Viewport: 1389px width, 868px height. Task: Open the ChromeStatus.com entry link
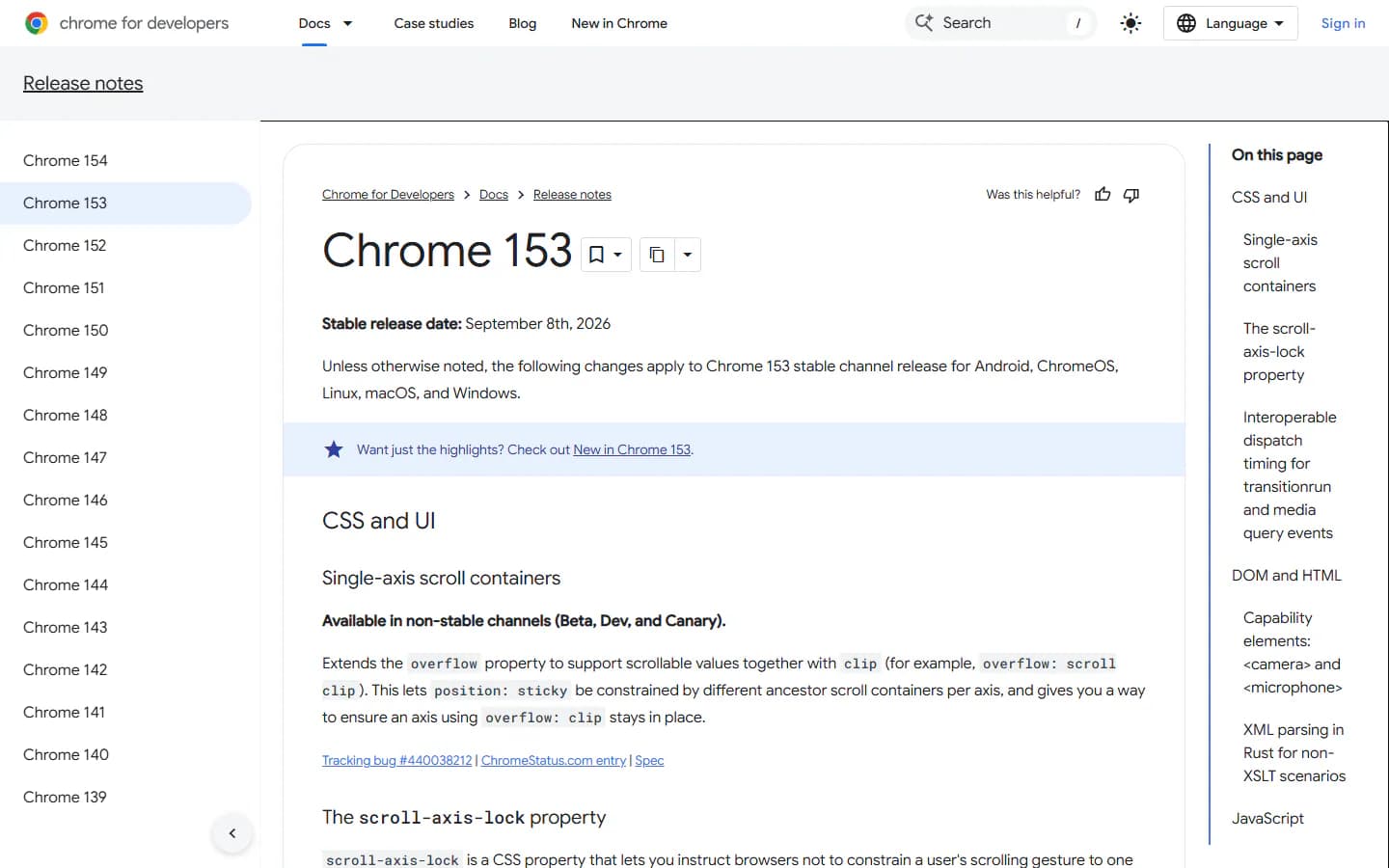click(x=554, y=761)
